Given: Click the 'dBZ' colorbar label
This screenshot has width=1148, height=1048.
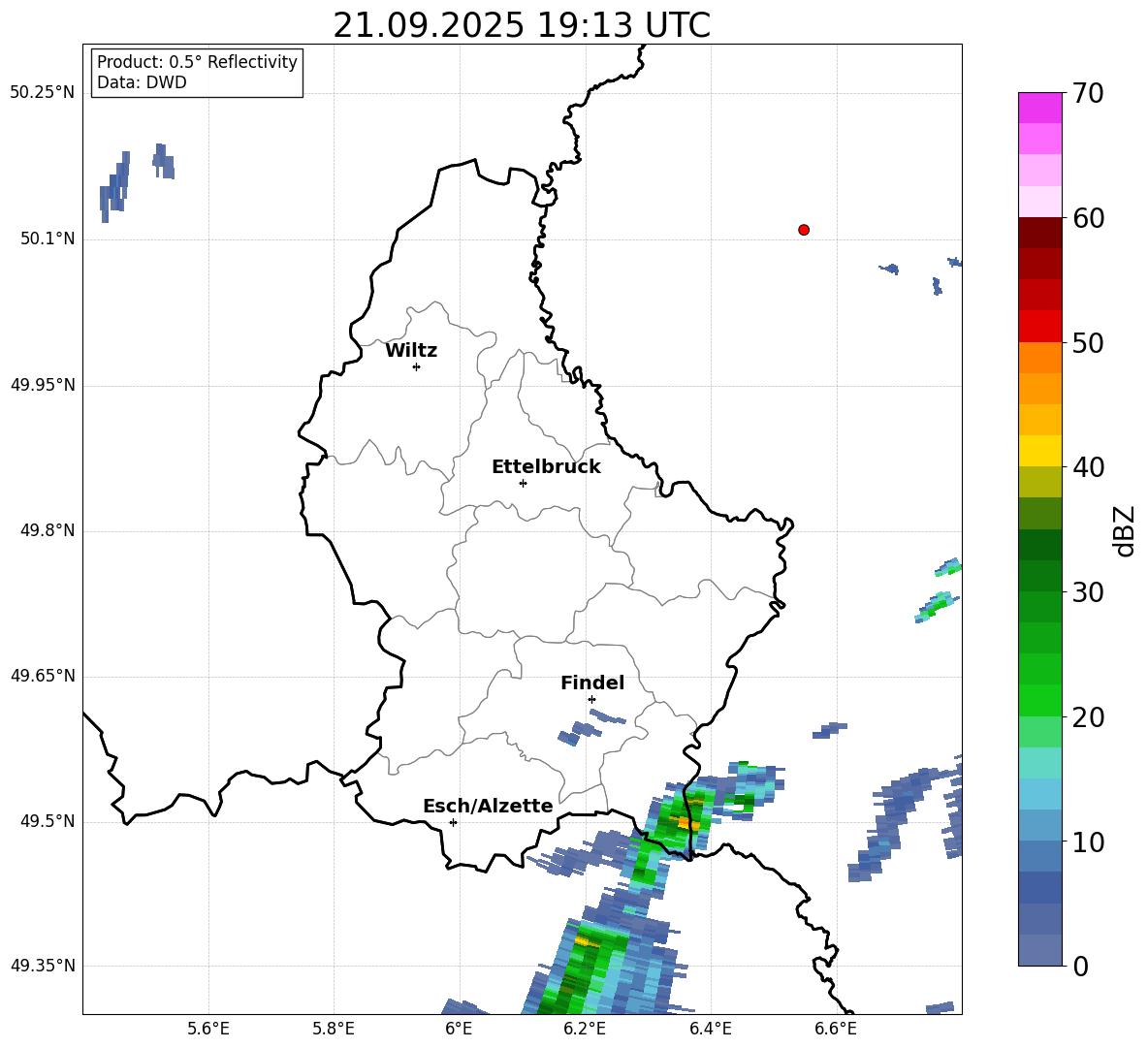Looking at the screenshot, I should click(x=1124, y=530).
